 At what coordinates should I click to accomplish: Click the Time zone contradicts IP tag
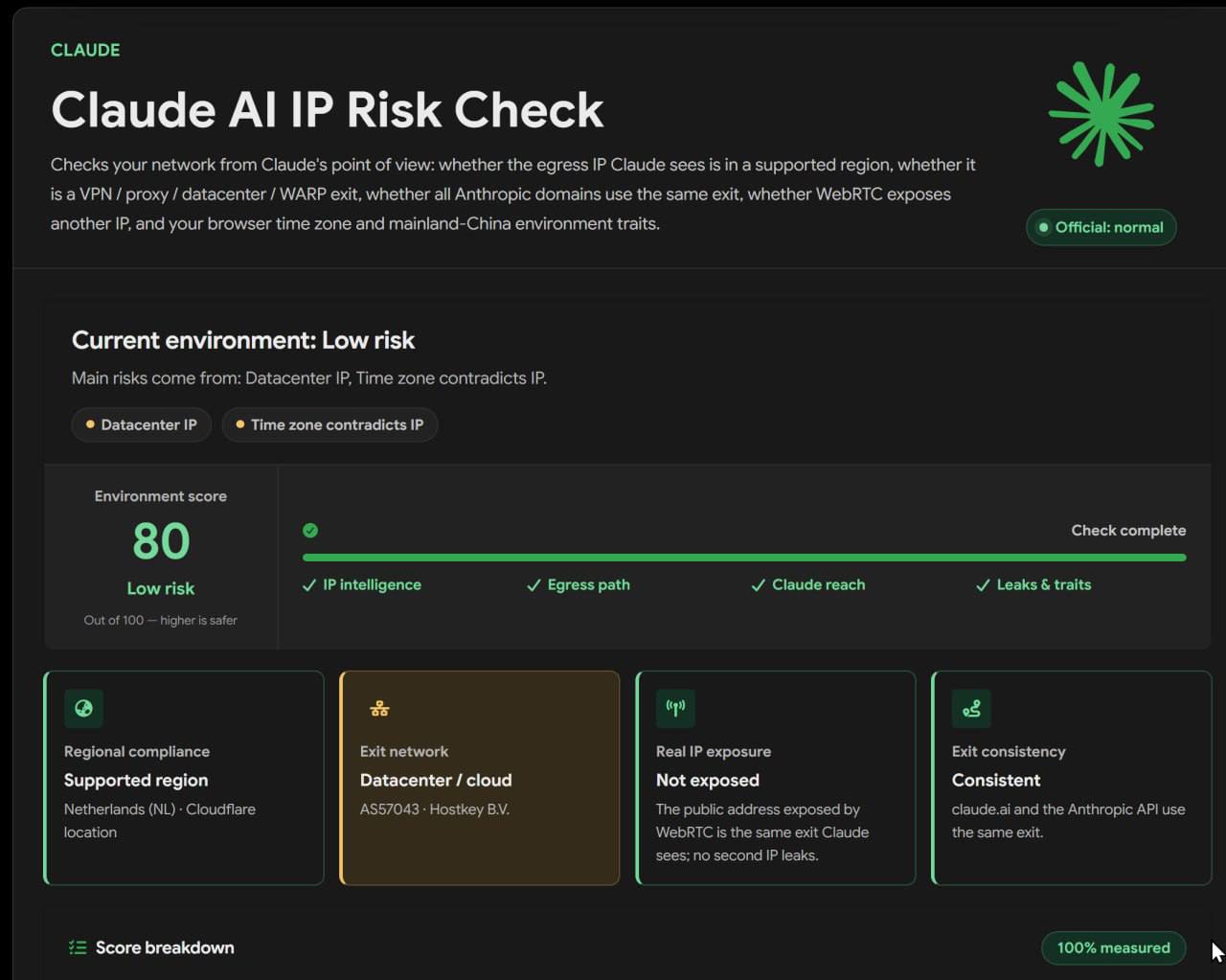pos(329,424)
